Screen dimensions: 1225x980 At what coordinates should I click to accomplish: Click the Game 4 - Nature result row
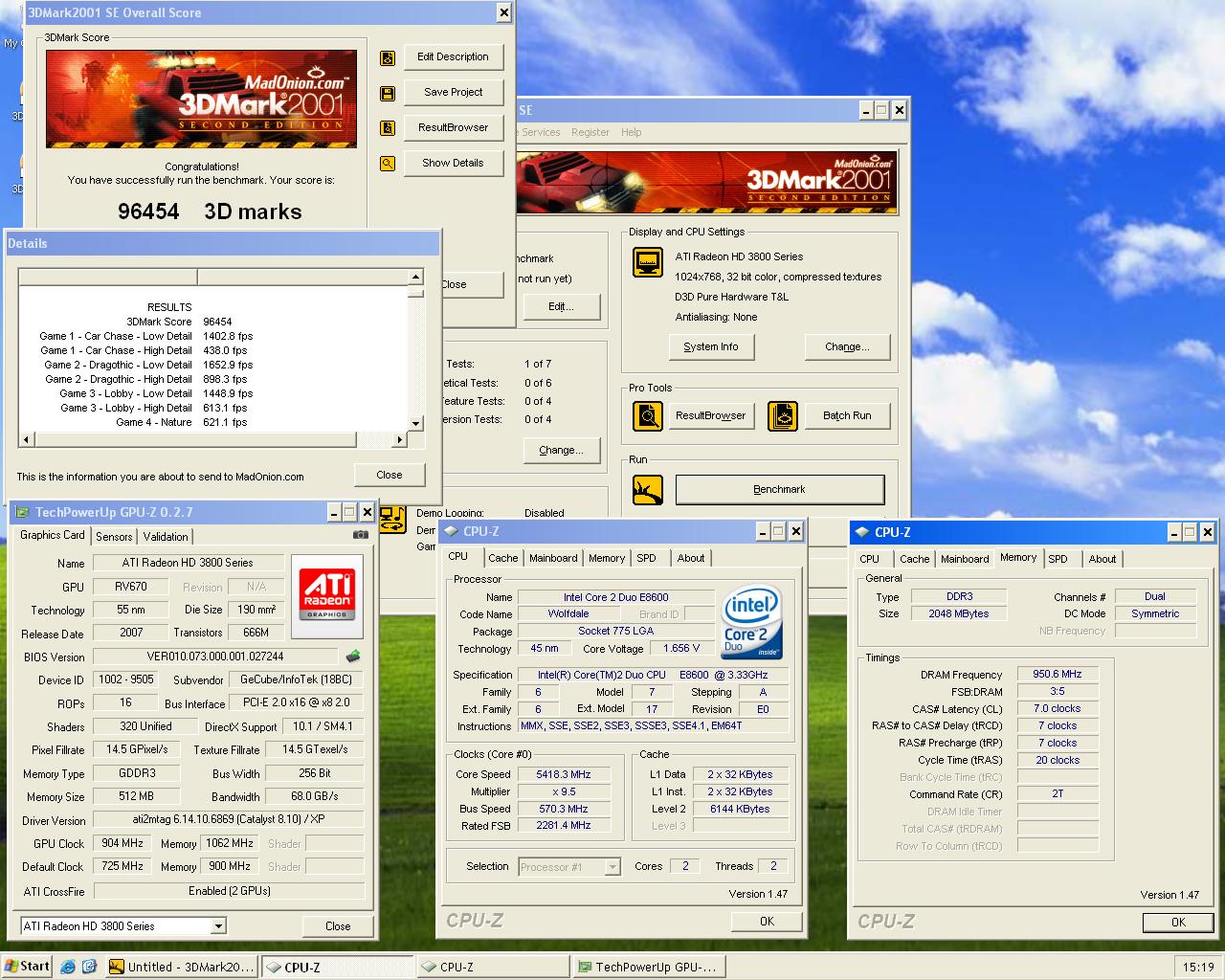pos(181,422)
